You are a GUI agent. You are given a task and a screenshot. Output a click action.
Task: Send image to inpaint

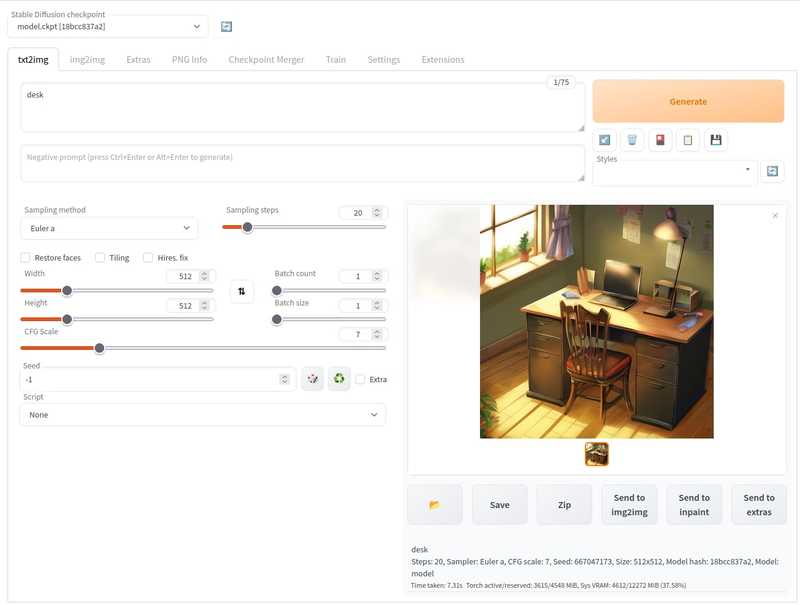(694, 505)
